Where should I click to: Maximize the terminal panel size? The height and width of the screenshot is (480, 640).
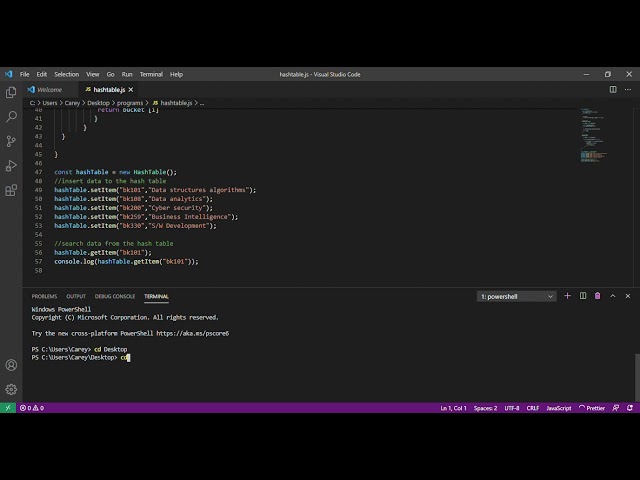[613, 296]
